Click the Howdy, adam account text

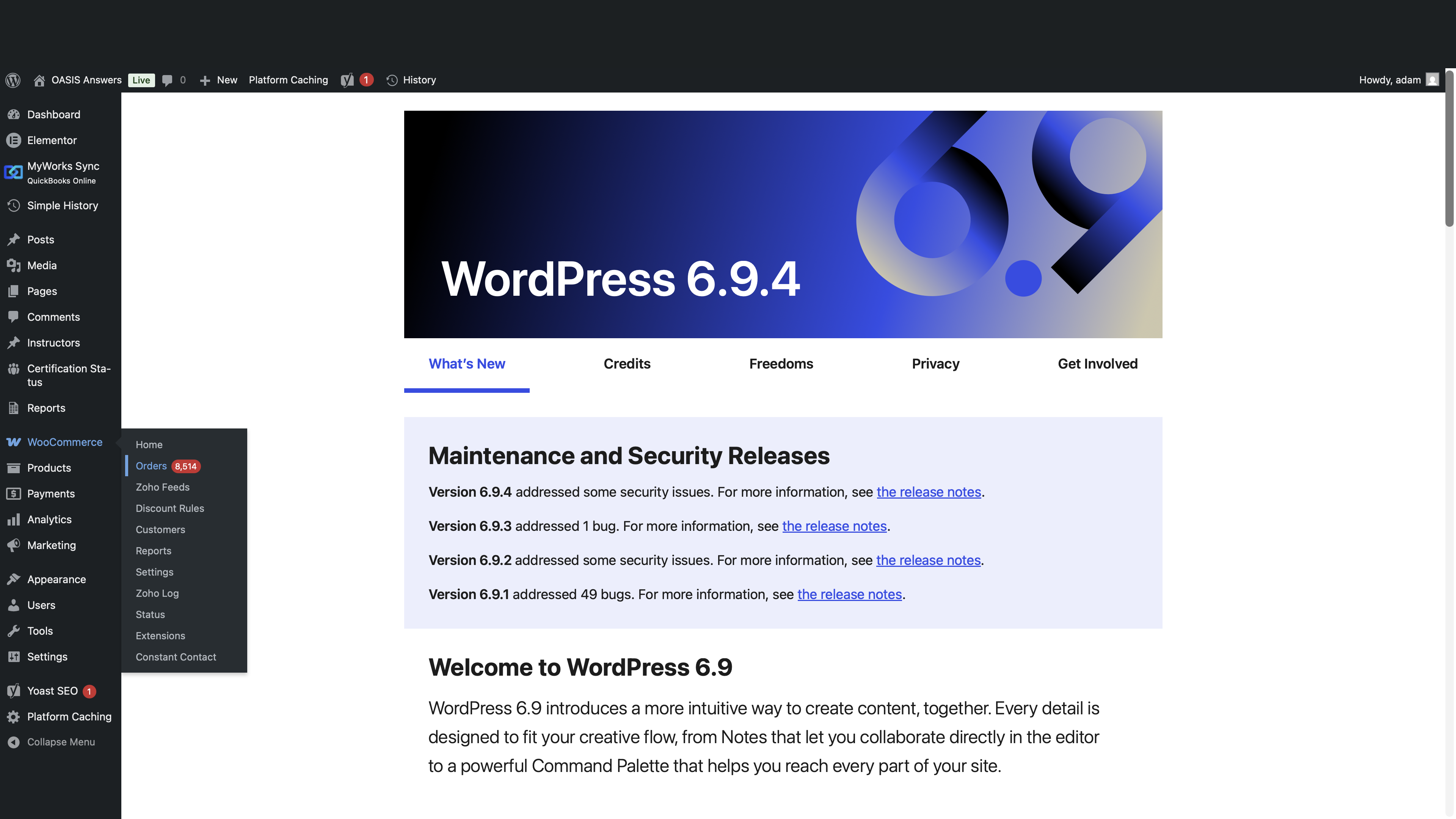[1390, 80]
